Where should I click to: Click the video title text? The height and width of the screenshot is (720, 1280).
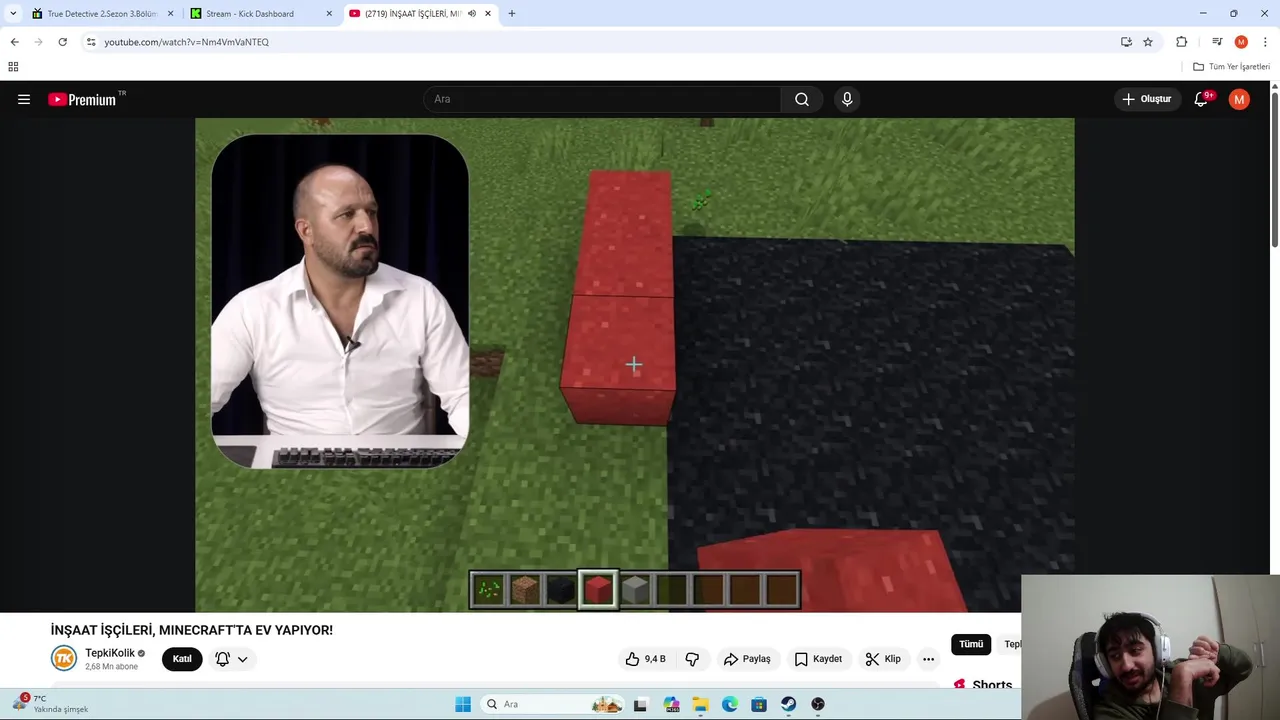pos(192,630)
